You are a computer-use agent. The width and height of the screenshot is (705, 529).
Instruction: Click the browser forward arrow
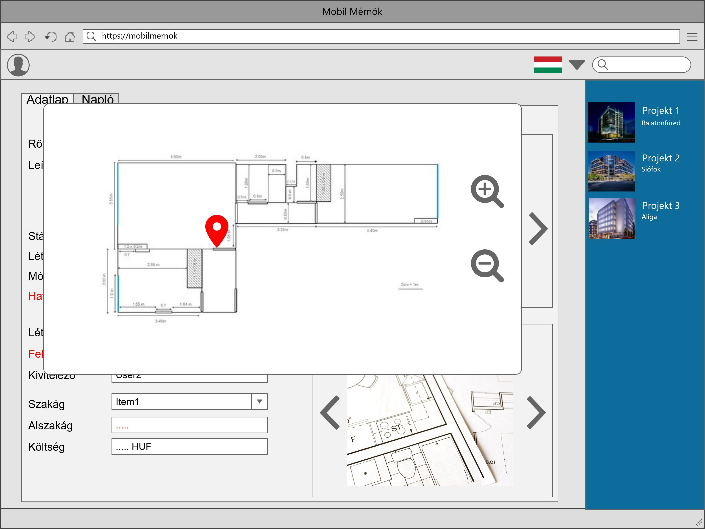click(x=31, y=36)
